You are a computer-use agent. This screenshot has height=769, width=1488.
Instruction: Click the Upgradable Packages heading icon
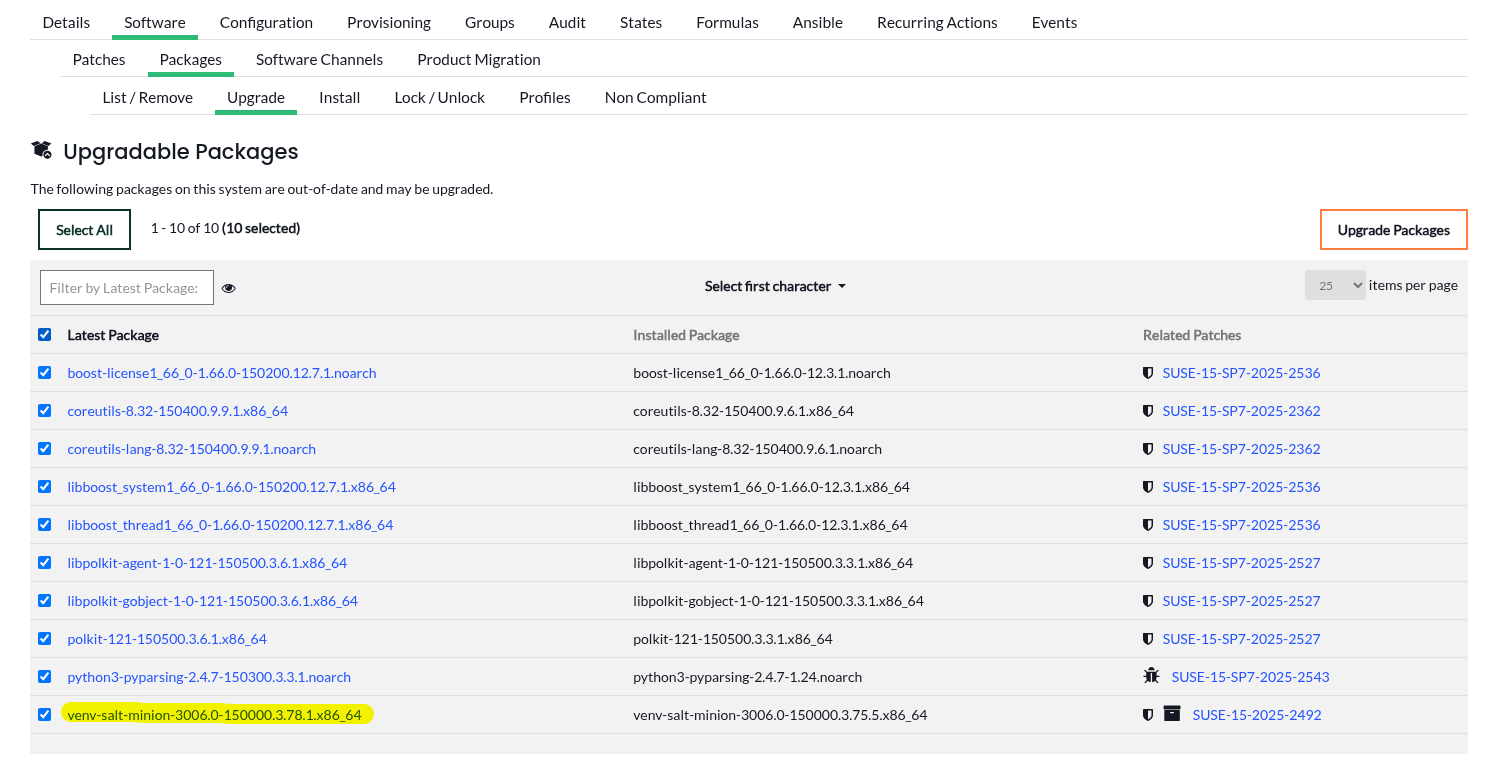(42, 150)
